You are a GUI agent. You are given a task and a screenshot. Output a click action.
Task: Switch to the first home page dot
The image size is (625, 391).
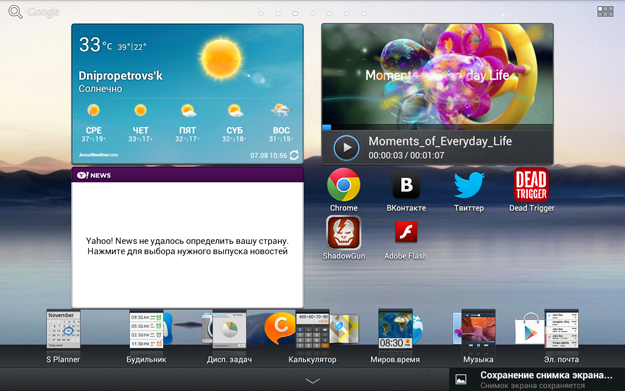[261, 14]
